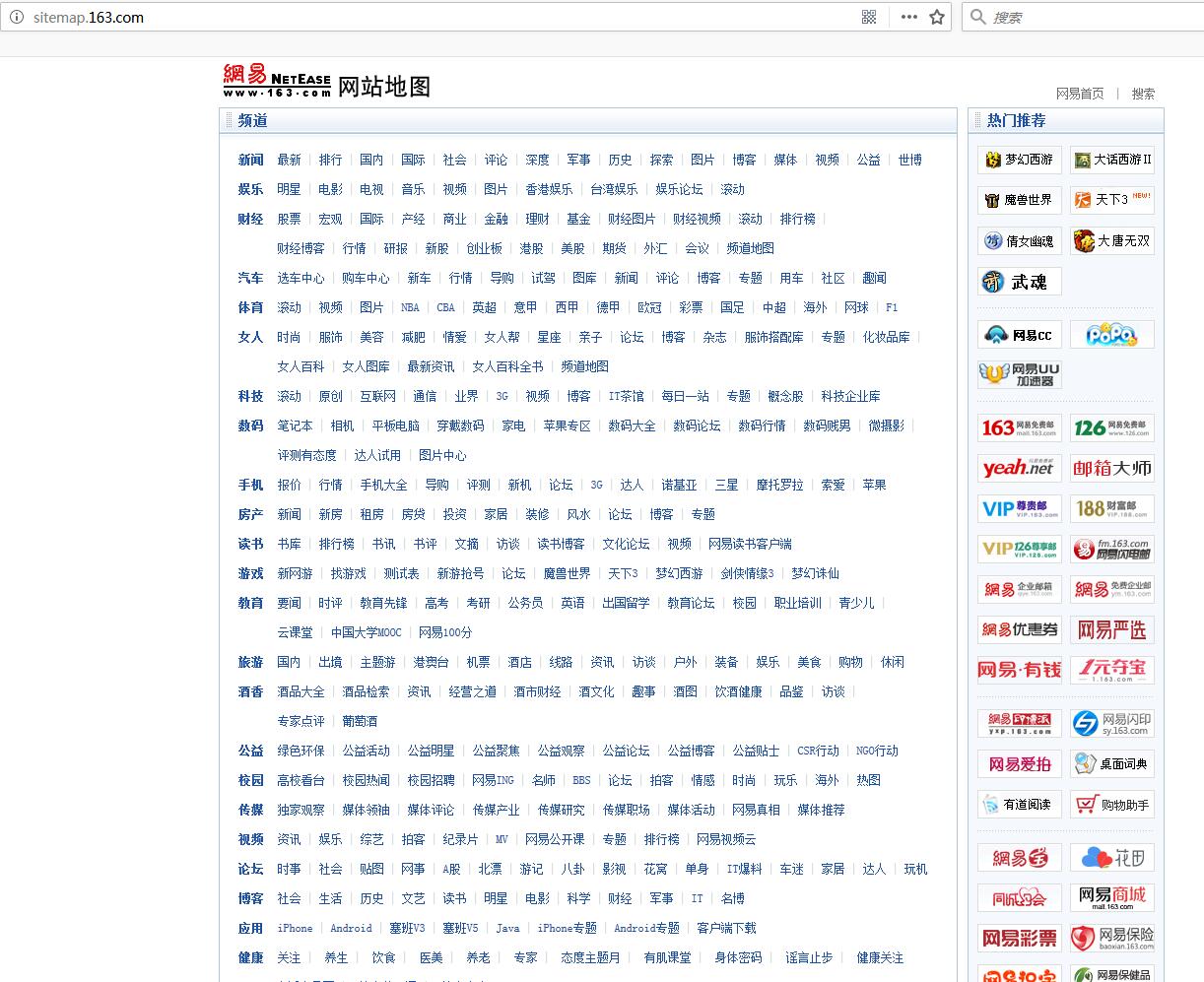Open the 体育 channel heading
The width and height of the screenshot is (1204, 982).
250,307
